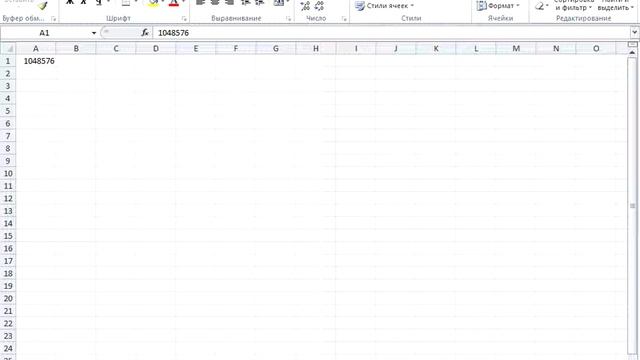This screenshot has height=360, width=640.
Task: Open the Выравнивание dialog launcher
Action: click(x=289, y=19)
